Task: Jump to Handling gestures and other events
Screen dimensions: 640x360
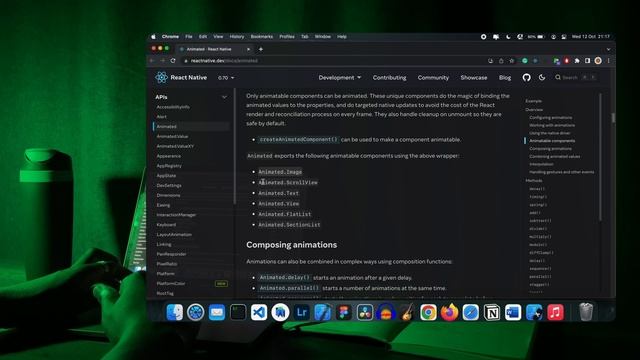Action: [x=562, y=172]
